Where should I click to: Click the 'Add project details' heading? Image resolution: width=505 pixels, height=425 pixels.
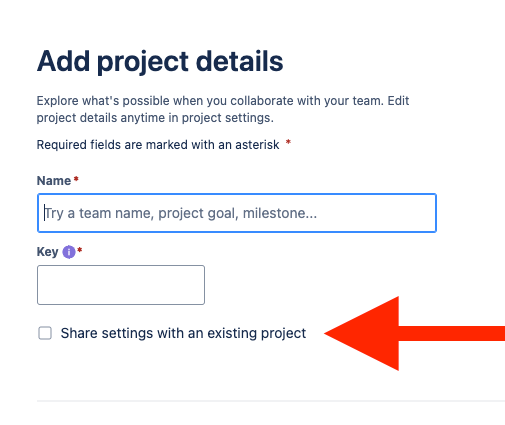[x=160, y=61]
